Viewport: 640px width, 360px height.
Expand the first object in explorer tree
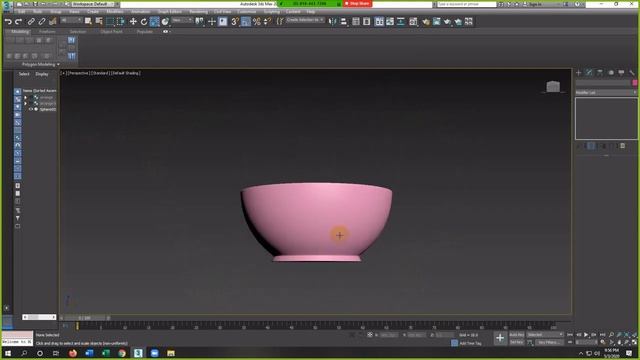26,98
